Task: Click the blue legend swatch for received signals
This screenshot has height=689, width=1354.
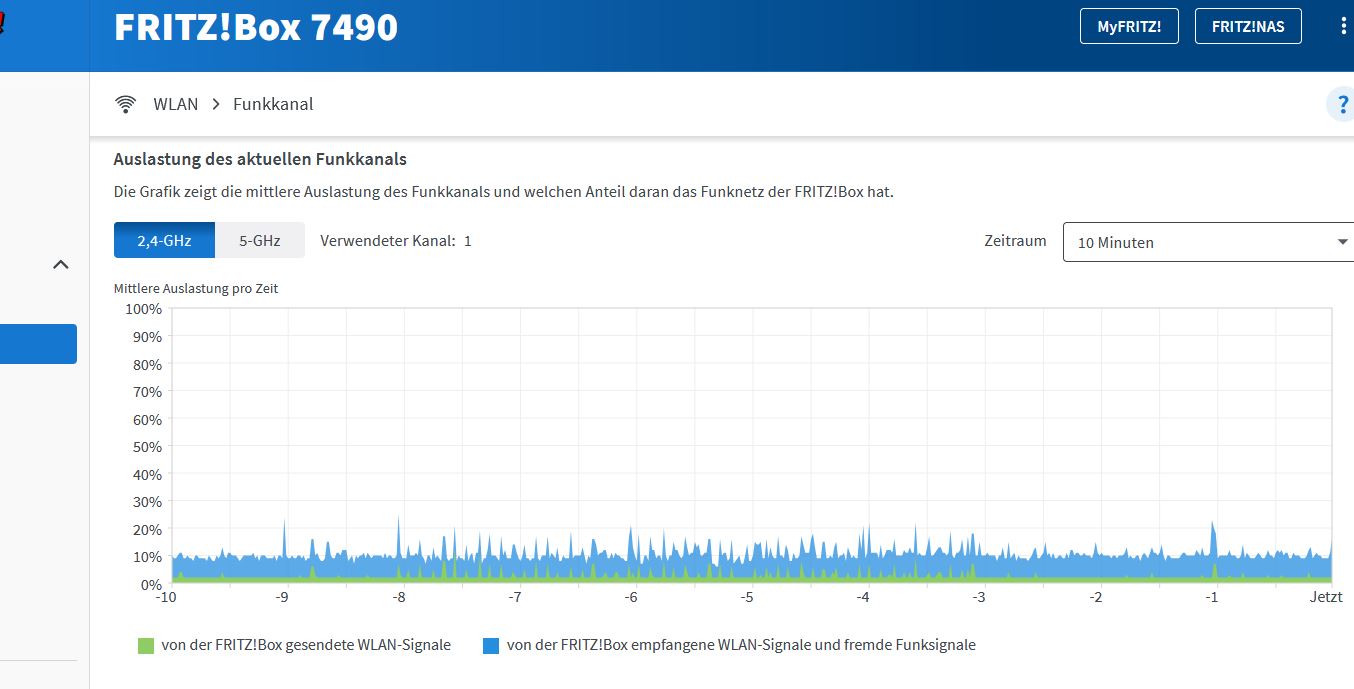Action: [490, 646]
